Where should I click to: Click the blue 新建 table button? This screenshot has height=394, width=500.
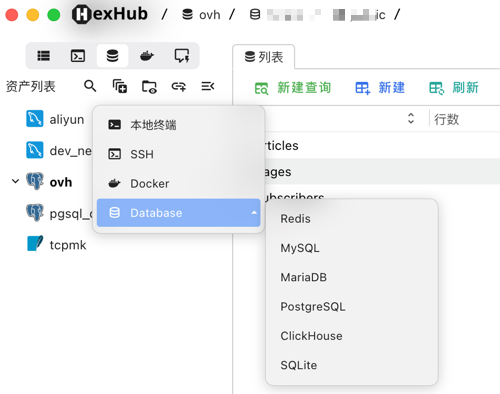pos(380,88)
